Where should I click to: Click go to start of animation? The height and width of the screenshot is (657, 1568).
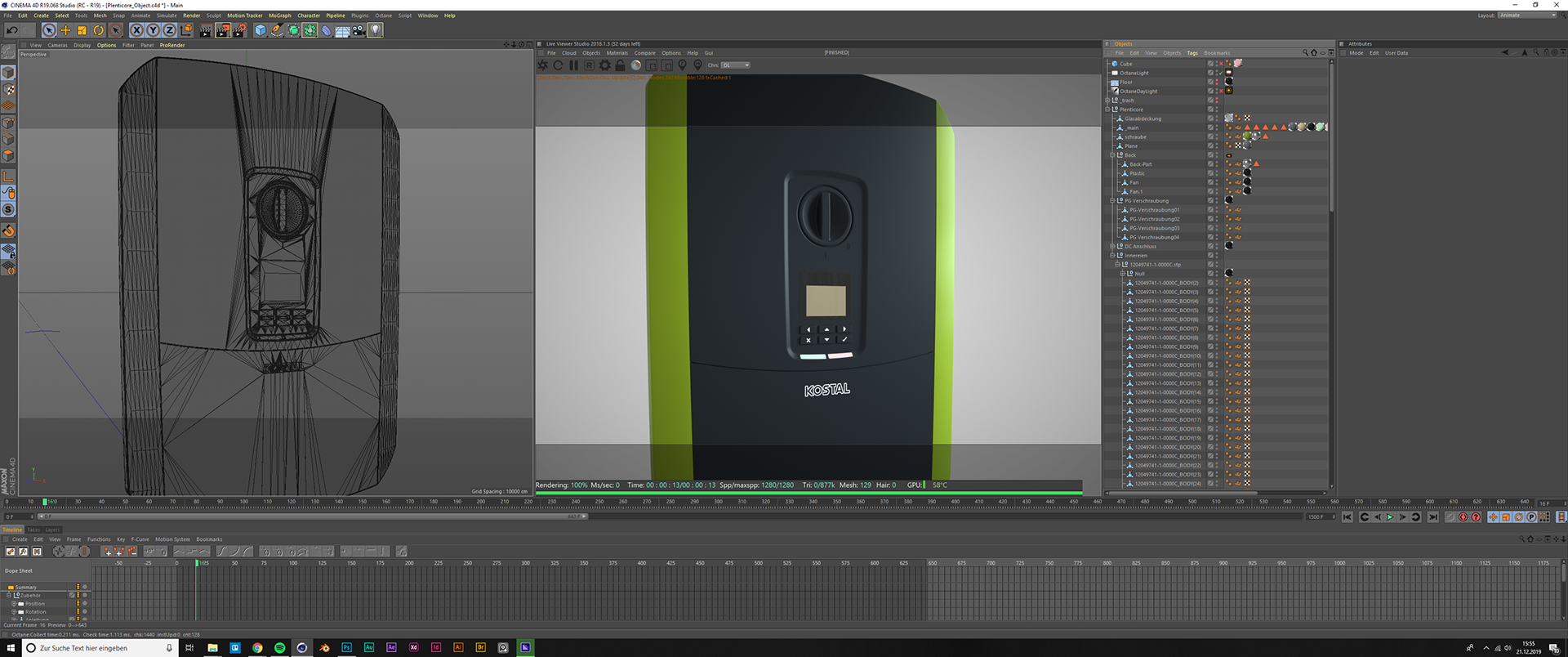pyautogui.click(x=1347, y=517)
